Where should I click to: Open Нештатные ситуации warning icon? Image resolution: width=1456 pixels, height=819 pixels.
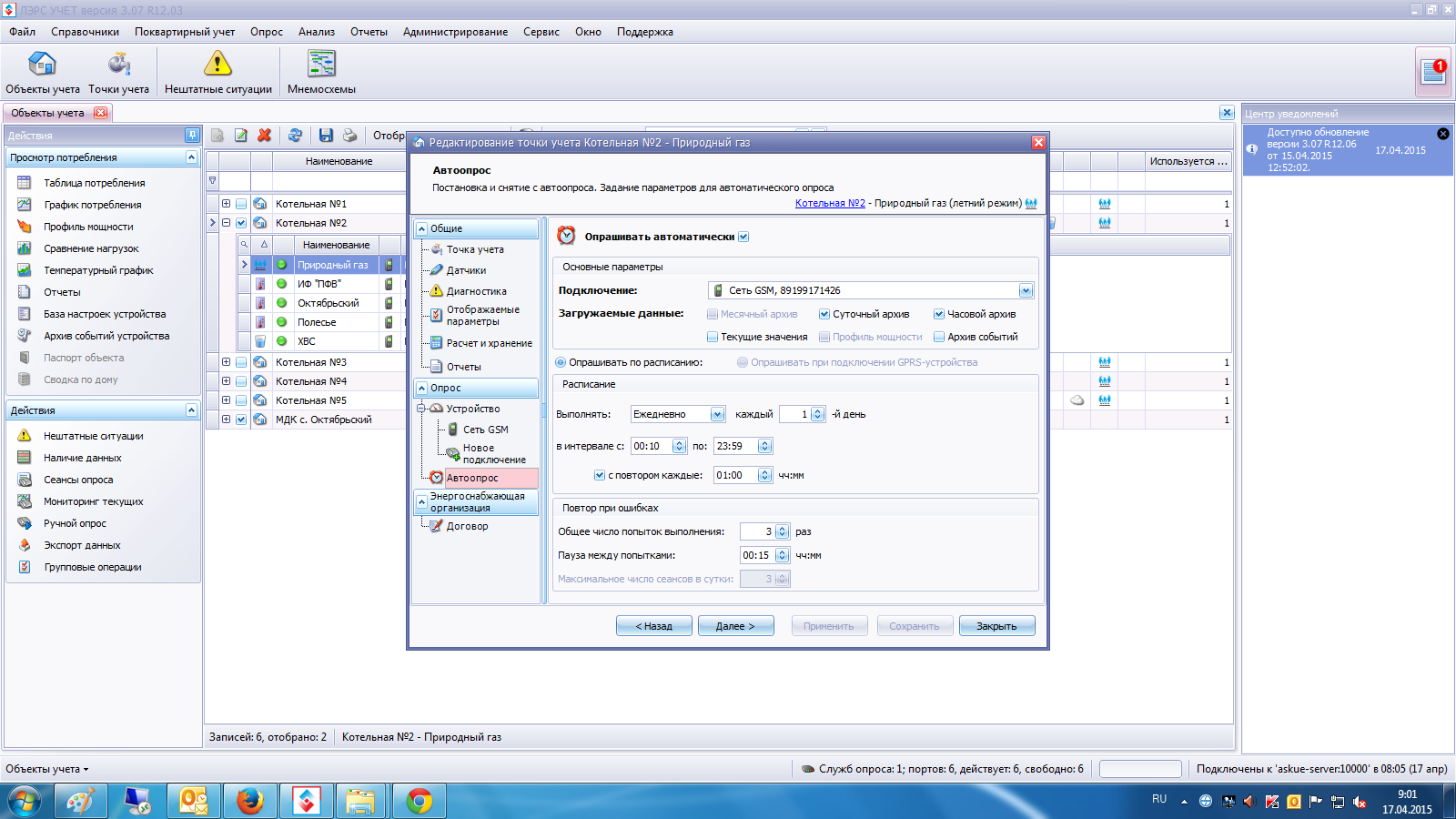click(x=217, y=72)
